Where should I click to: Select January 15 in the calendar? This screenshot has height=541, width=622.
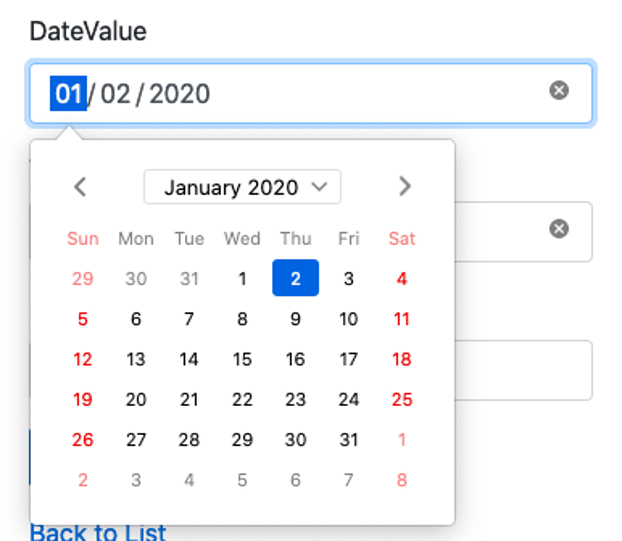coord(242,359)
